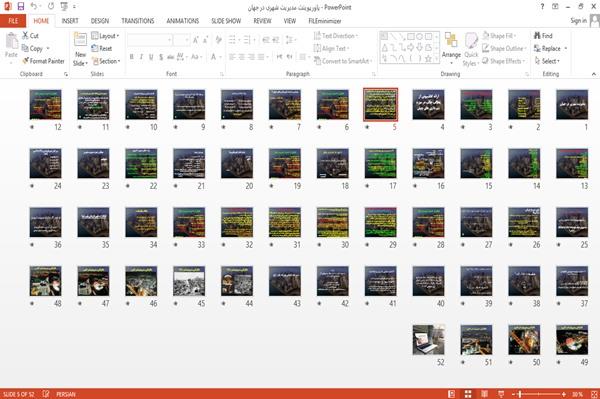Toggle Italic formatting button

tap(141, 57)
